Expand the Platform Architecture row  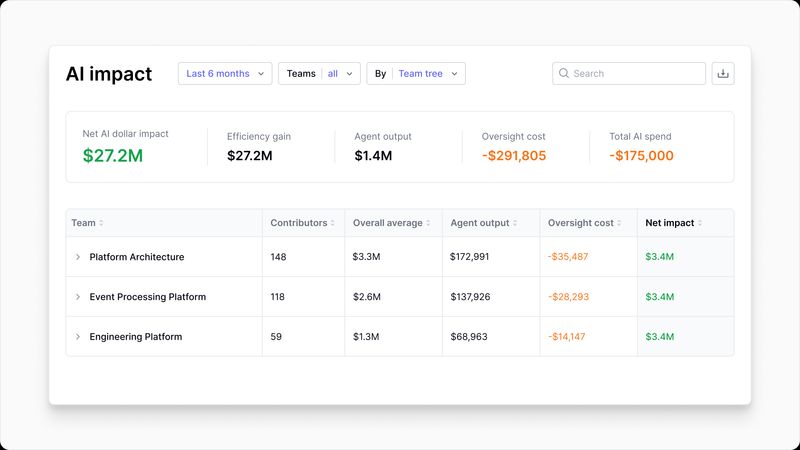coord(78,257)
